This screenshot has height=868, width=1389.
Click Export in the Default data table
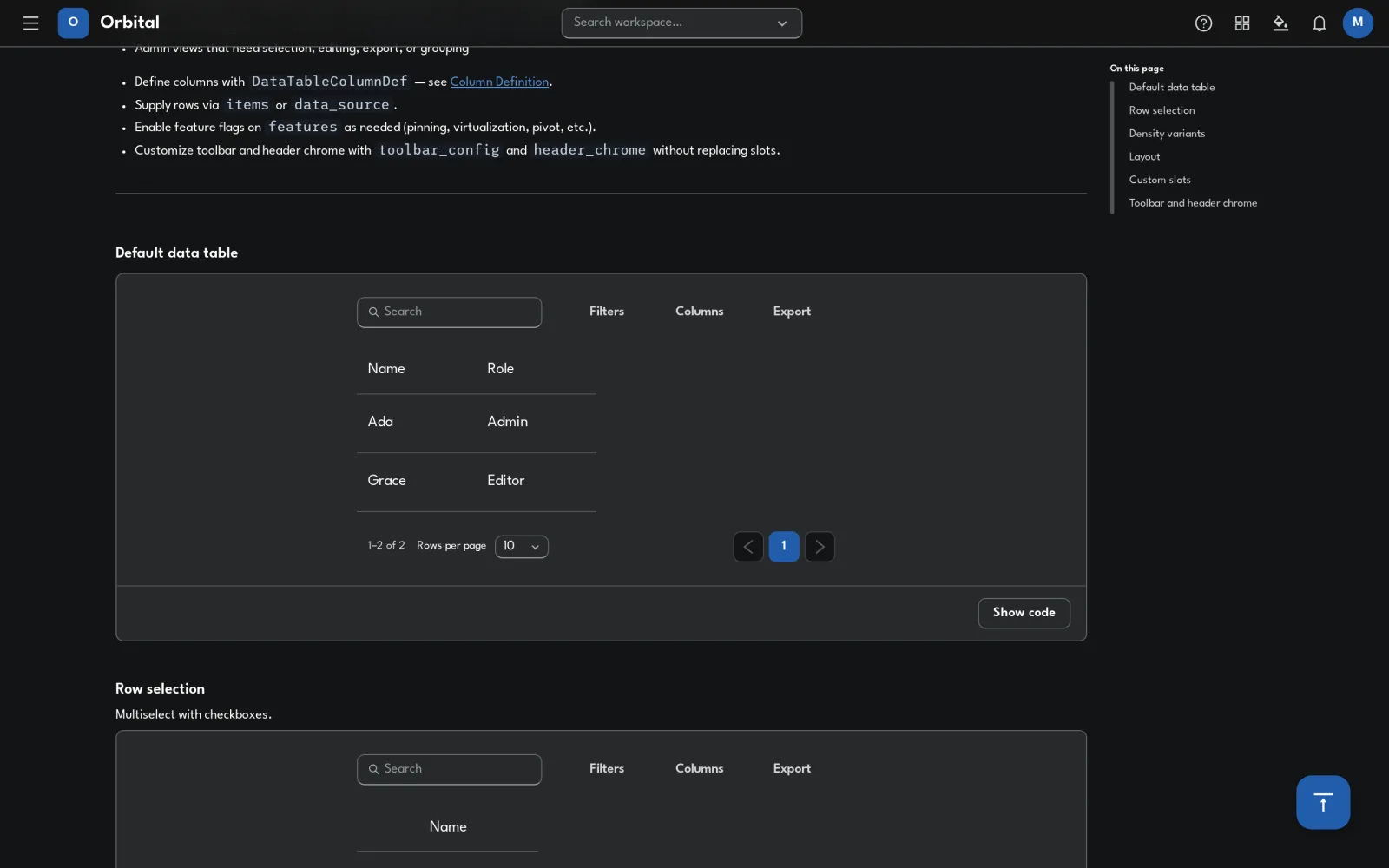(792, 312)
